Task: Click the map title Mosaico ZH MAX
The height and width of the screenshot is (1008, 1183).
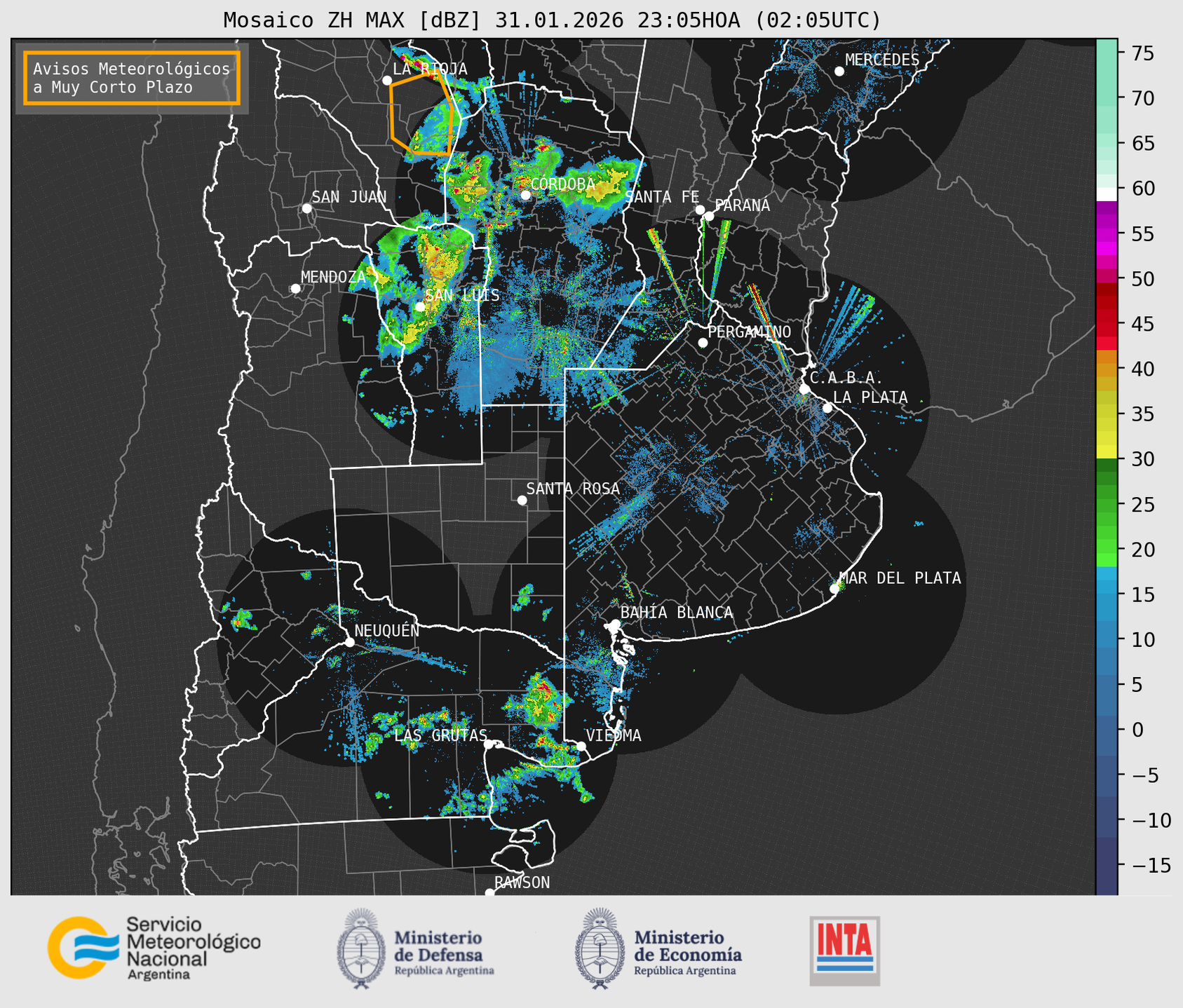Action: tap(552, 20)
